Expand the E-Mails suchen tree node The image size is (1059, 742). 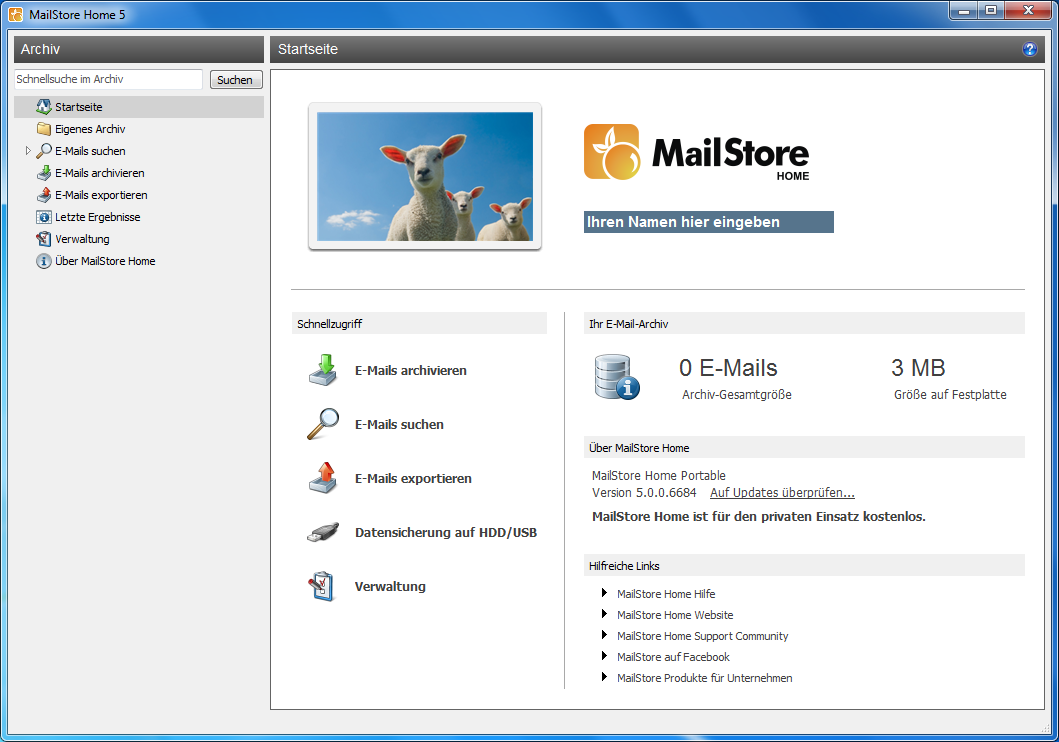(28, 151)
